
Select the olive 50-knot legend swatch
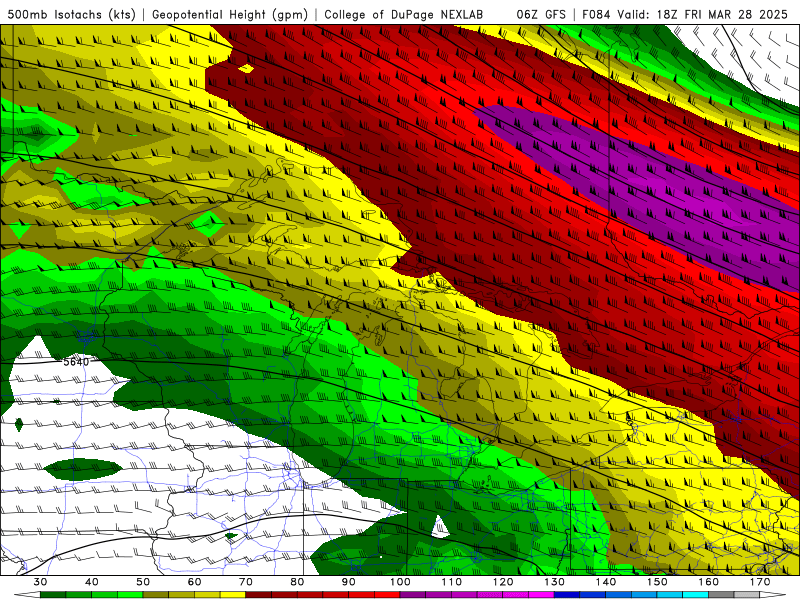(x=156, y=596)
